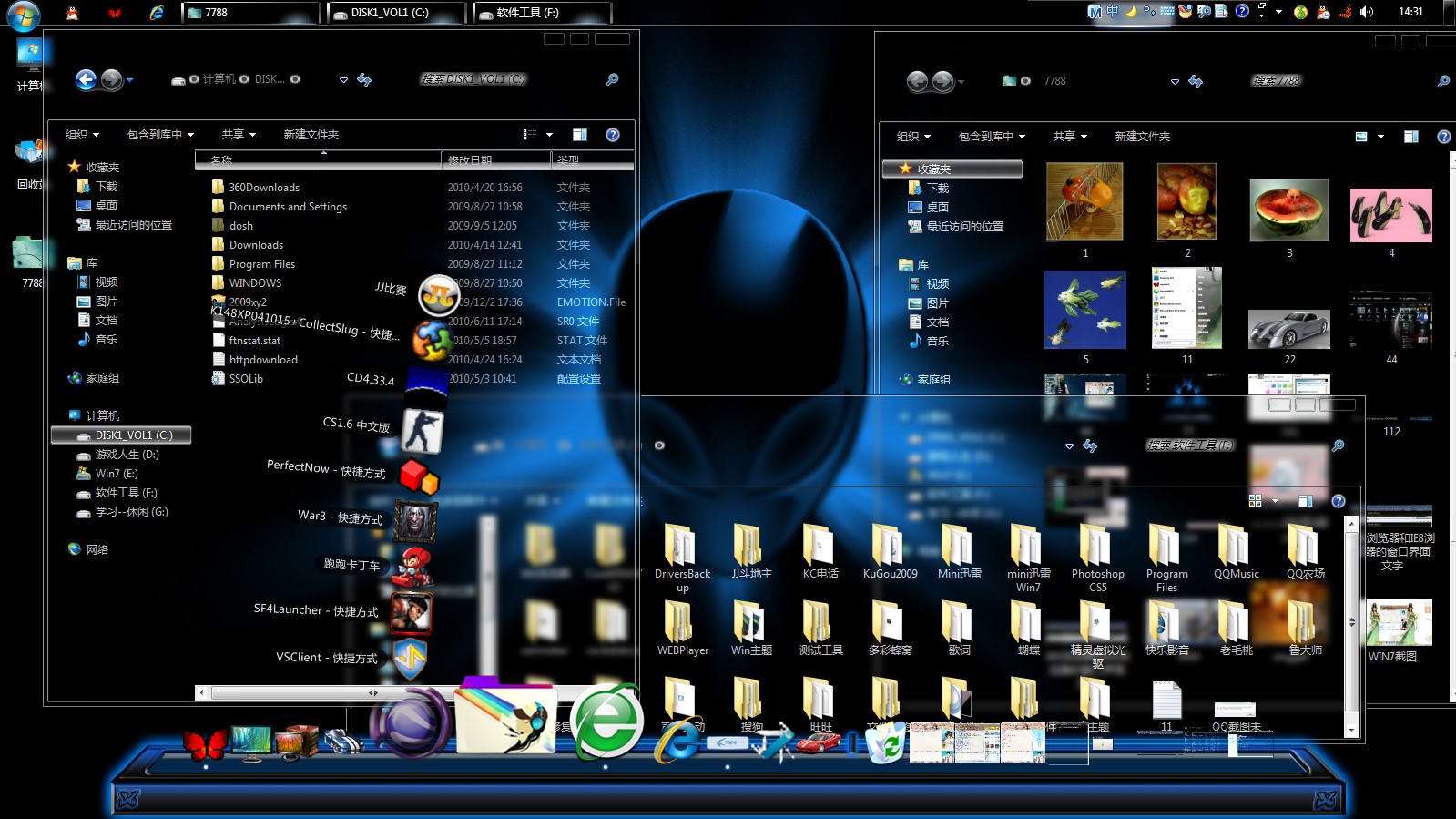Viewport: 1456px width, 819px height.
Task: Click the green Internet Explorer dock icon
Action: click(606, 722)
